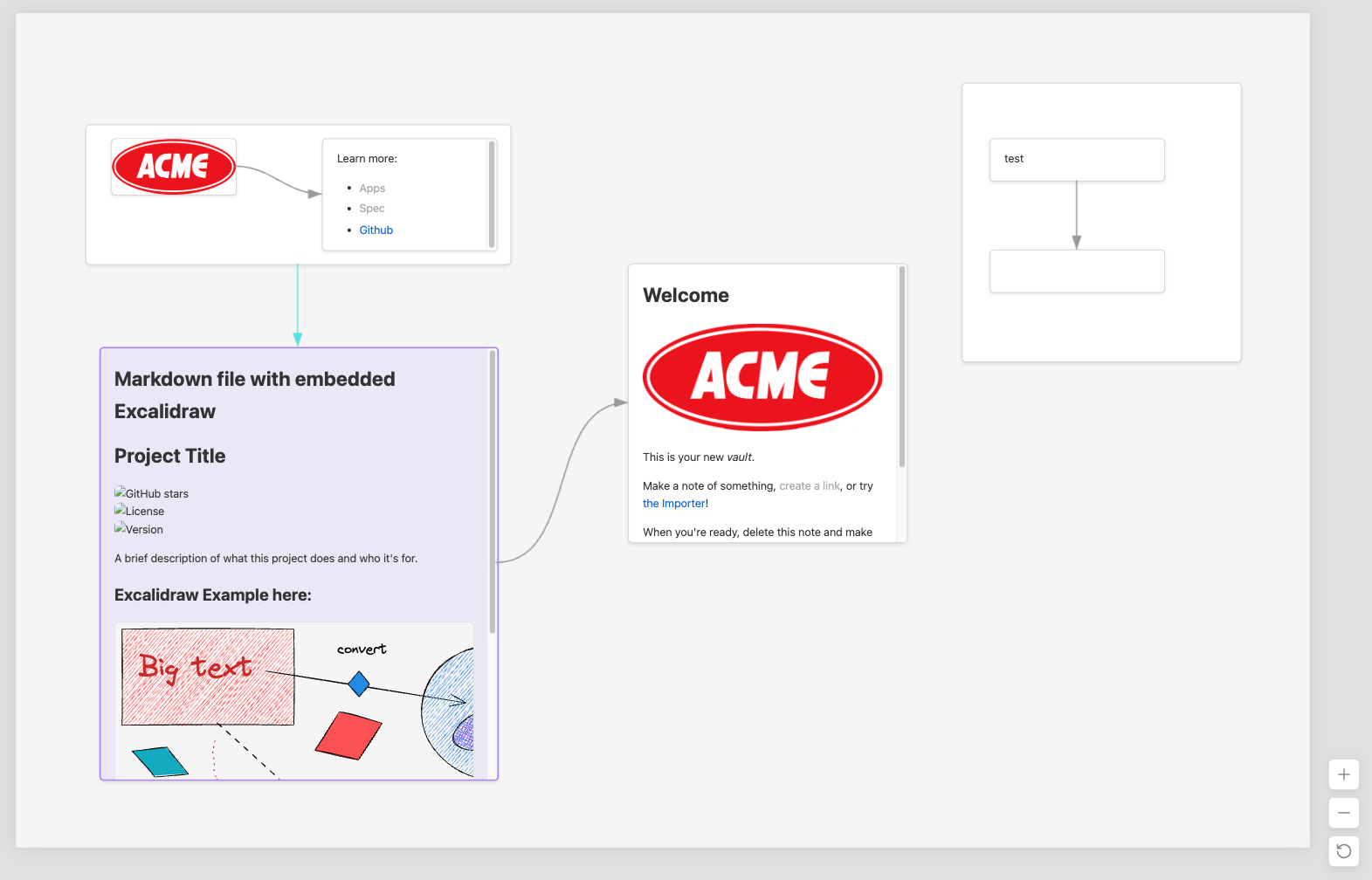Screen dimensions: 1372x880
Task: Click the 'Markdown file with embedded Excalidraw' heading
Action: tap(255, 395)
